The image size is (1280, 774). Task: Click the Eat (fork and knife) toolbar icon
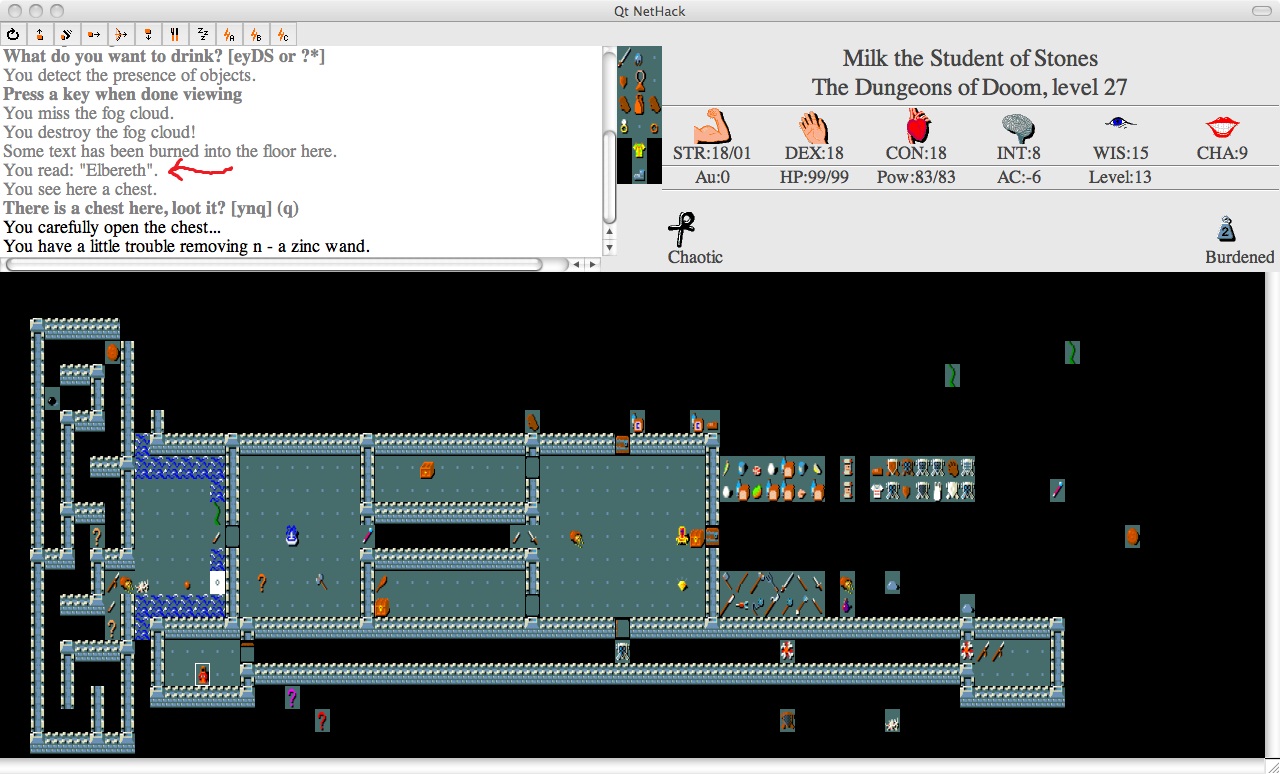point(175,34)
